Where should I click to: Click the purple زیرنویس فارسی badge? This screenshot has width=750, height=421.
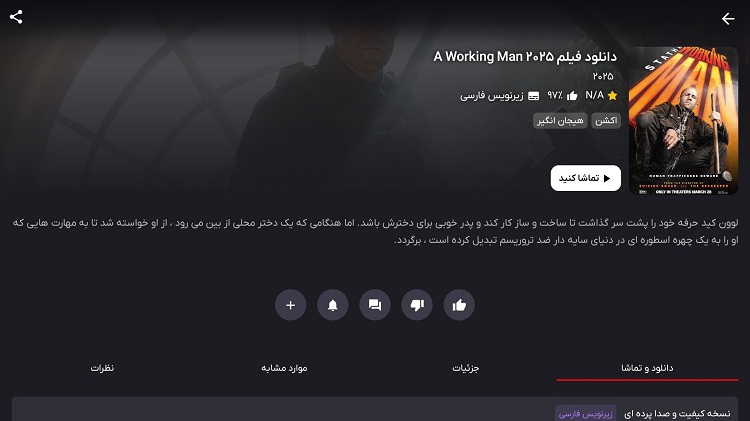[585, 413]
